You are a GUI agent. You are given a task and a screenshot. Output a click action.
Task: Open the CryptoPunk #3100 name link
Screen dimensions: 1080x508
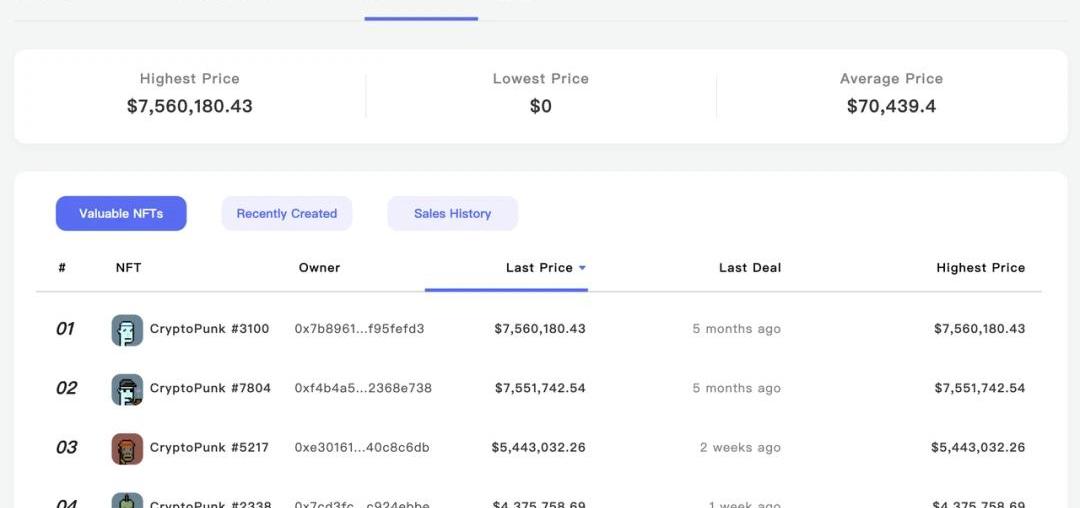tap(209, 329)
